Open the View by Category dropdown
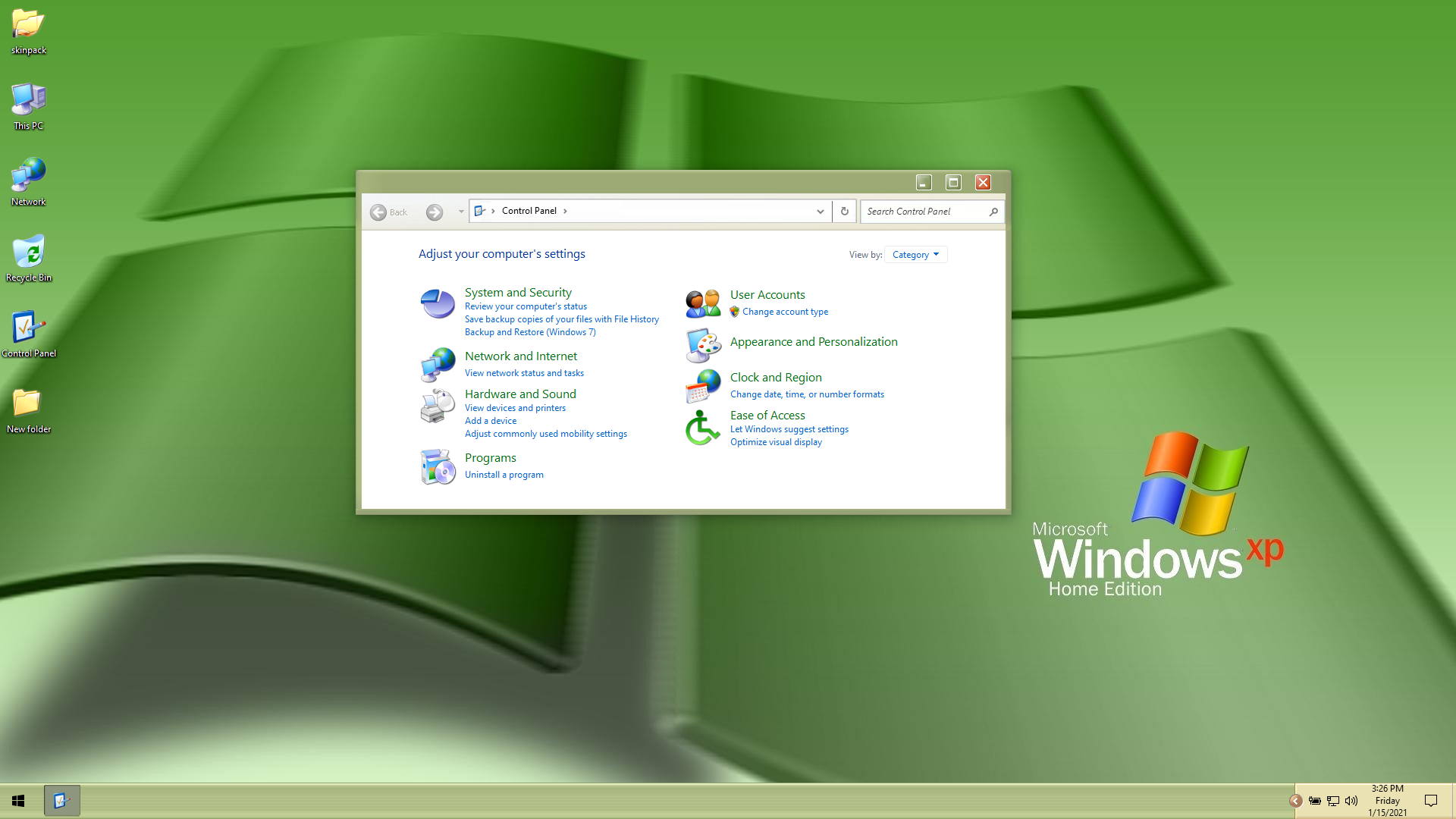The width and height of the screenshot is (1456, 819). [915, 255]
